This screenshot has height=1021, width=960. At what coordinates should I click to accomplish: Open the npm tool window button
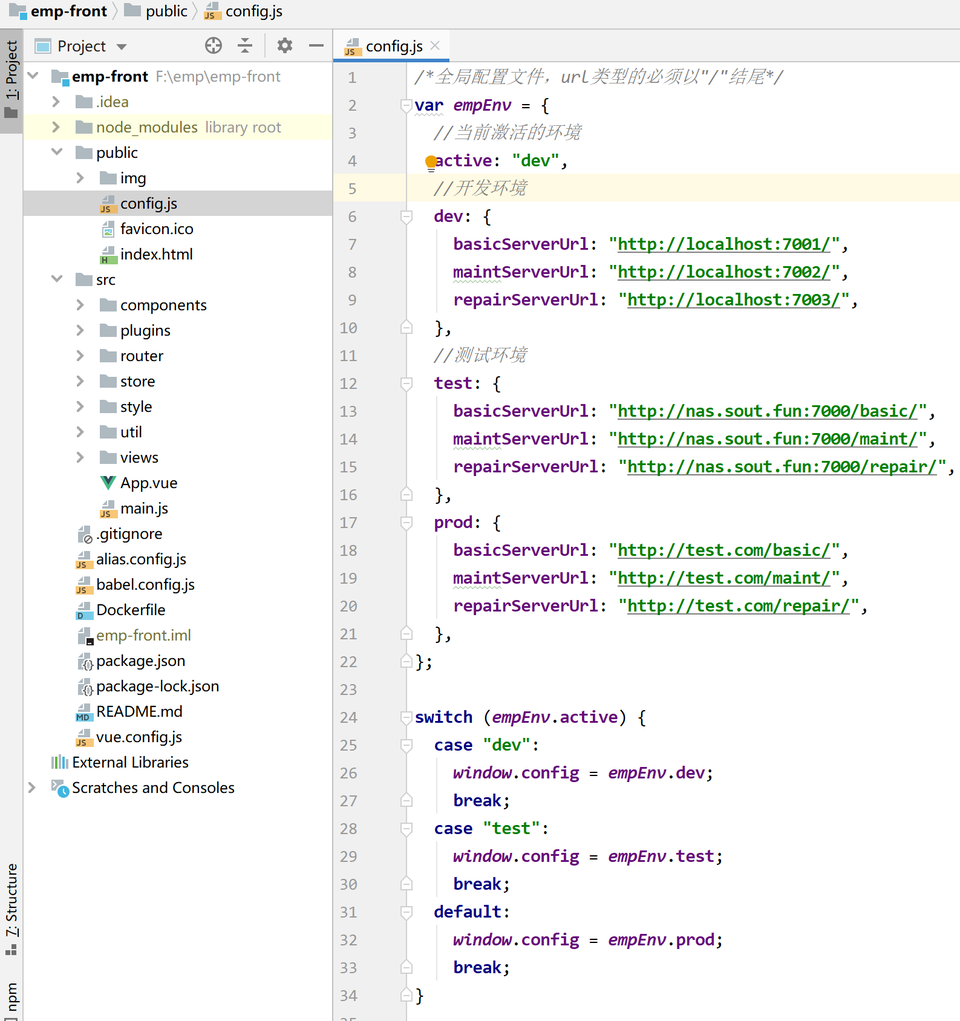click(12, 997)
